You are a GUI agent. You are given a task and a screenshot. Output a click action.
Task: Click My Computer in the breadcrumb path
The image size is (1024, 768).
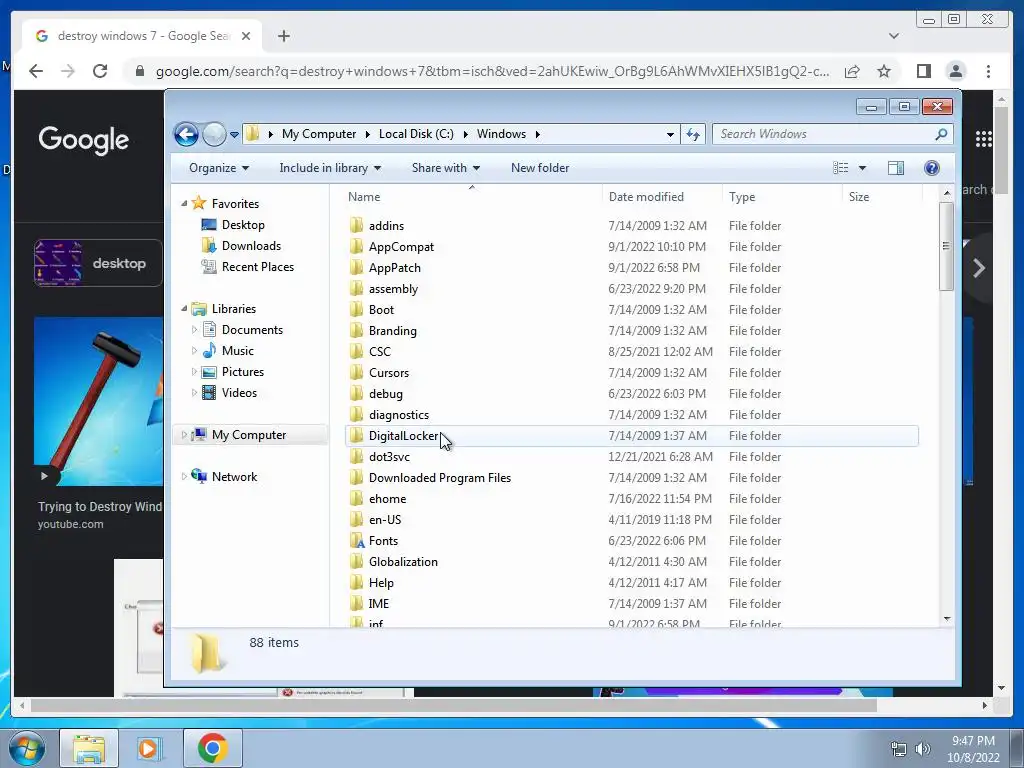click(x=319, y=134)
